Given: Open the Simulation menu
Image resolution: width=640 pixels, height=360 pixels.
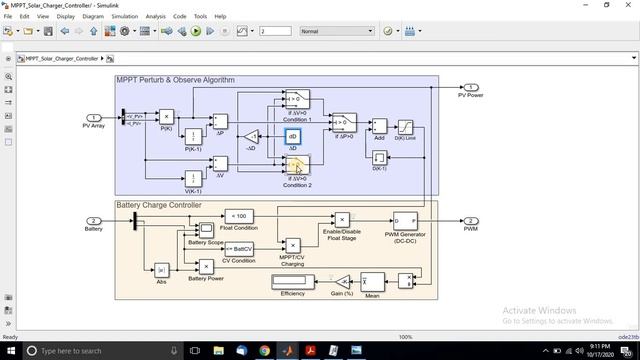Looking at the screenshot, I should point(124,16).
